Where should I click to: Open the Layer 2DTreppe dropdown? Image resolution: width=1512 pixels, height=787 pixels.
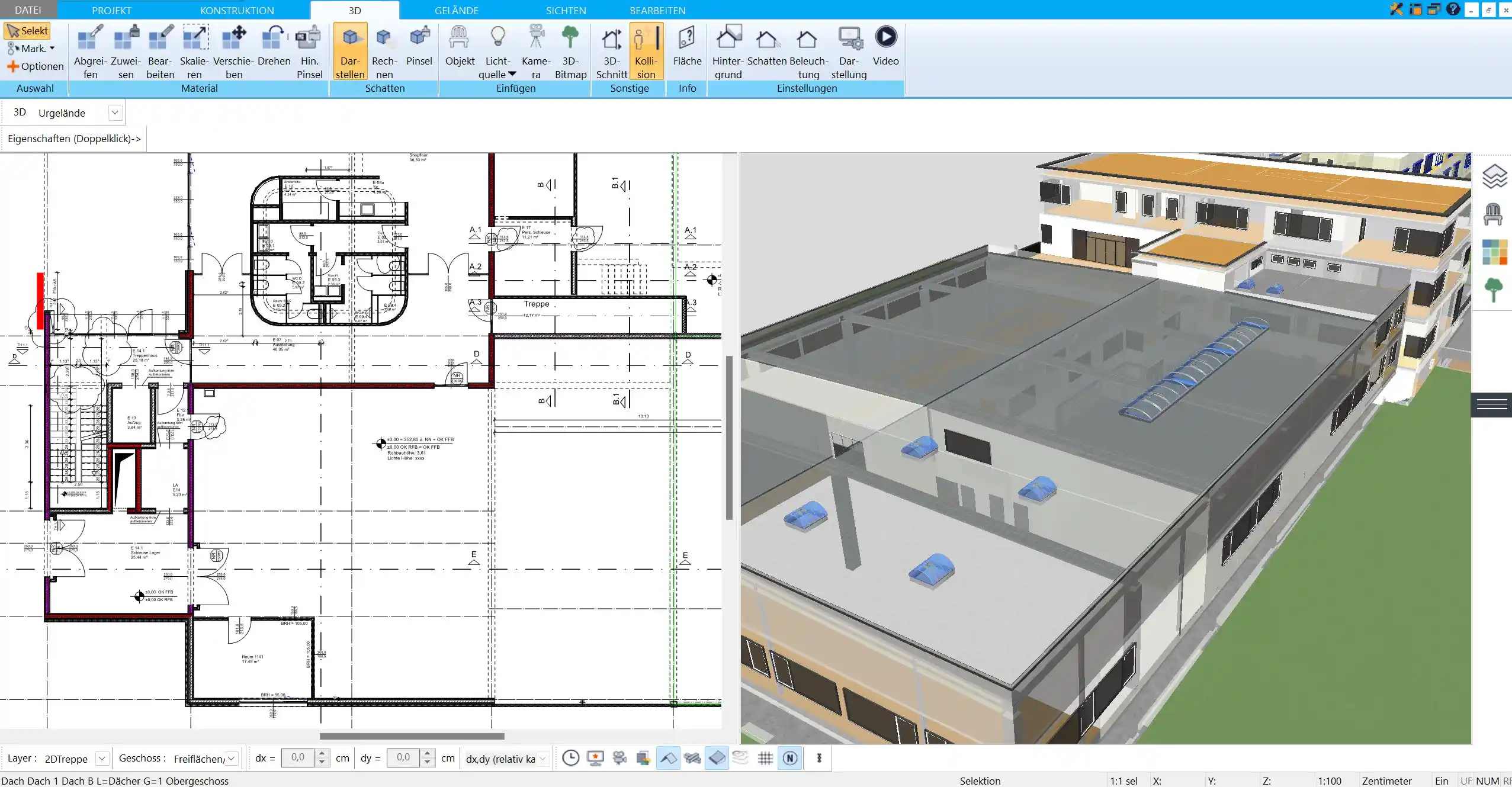coord(102,759)
